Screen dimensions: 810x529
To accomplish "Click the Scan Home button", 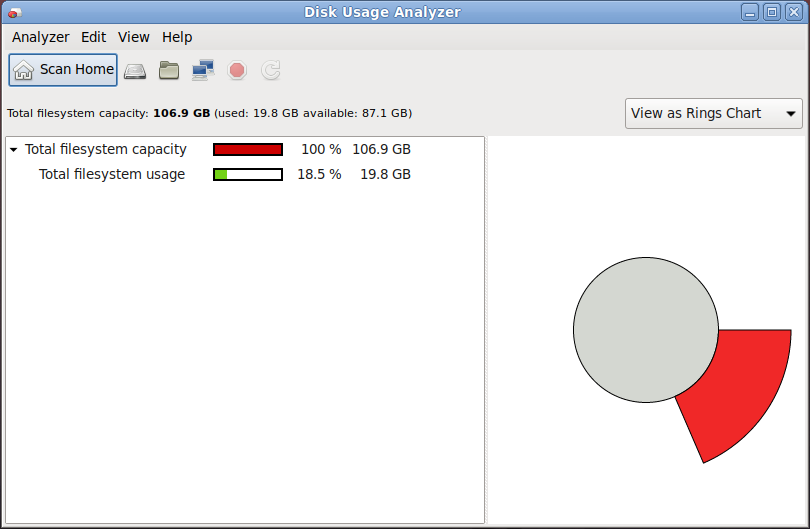I will 63,70.
